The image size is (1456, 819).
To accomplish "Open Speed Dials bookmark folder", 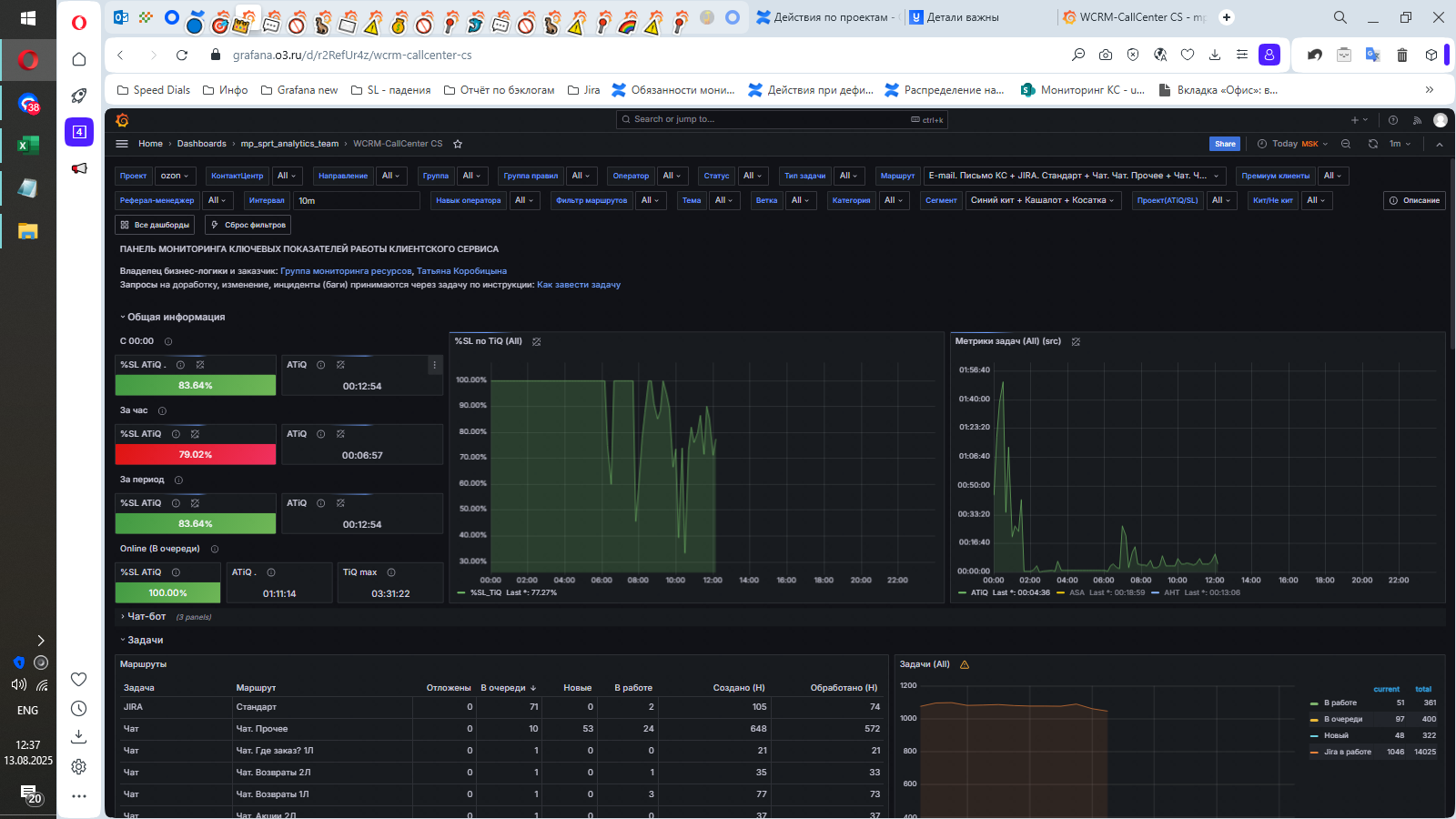I will click(154, 90).
